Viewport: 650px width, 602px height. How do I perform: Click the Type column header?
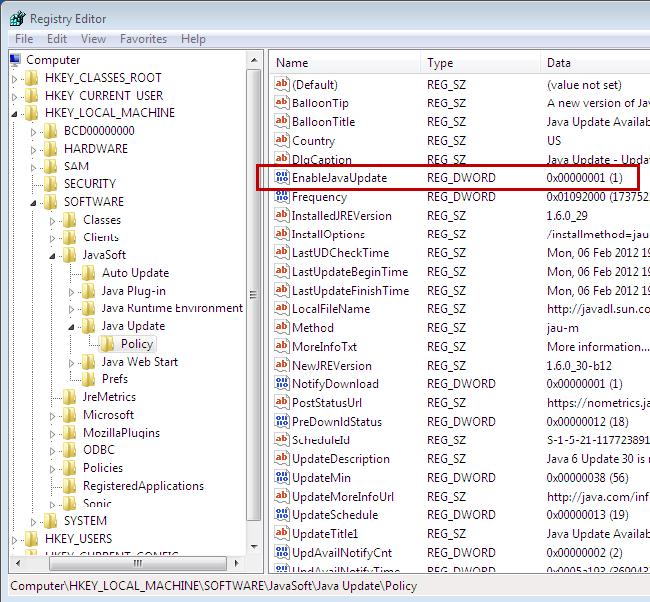coord(480,63)
